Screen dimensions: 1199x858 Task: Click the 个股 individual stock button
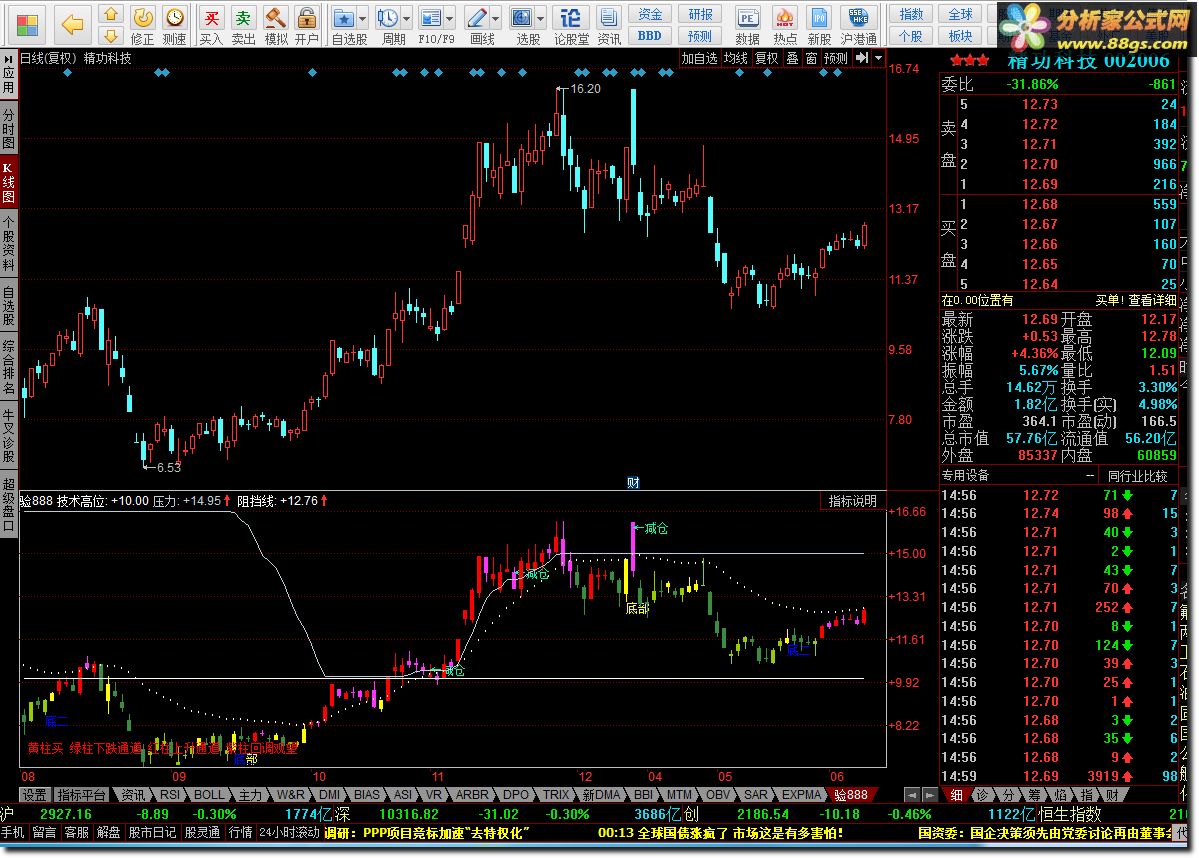[911, 36]
